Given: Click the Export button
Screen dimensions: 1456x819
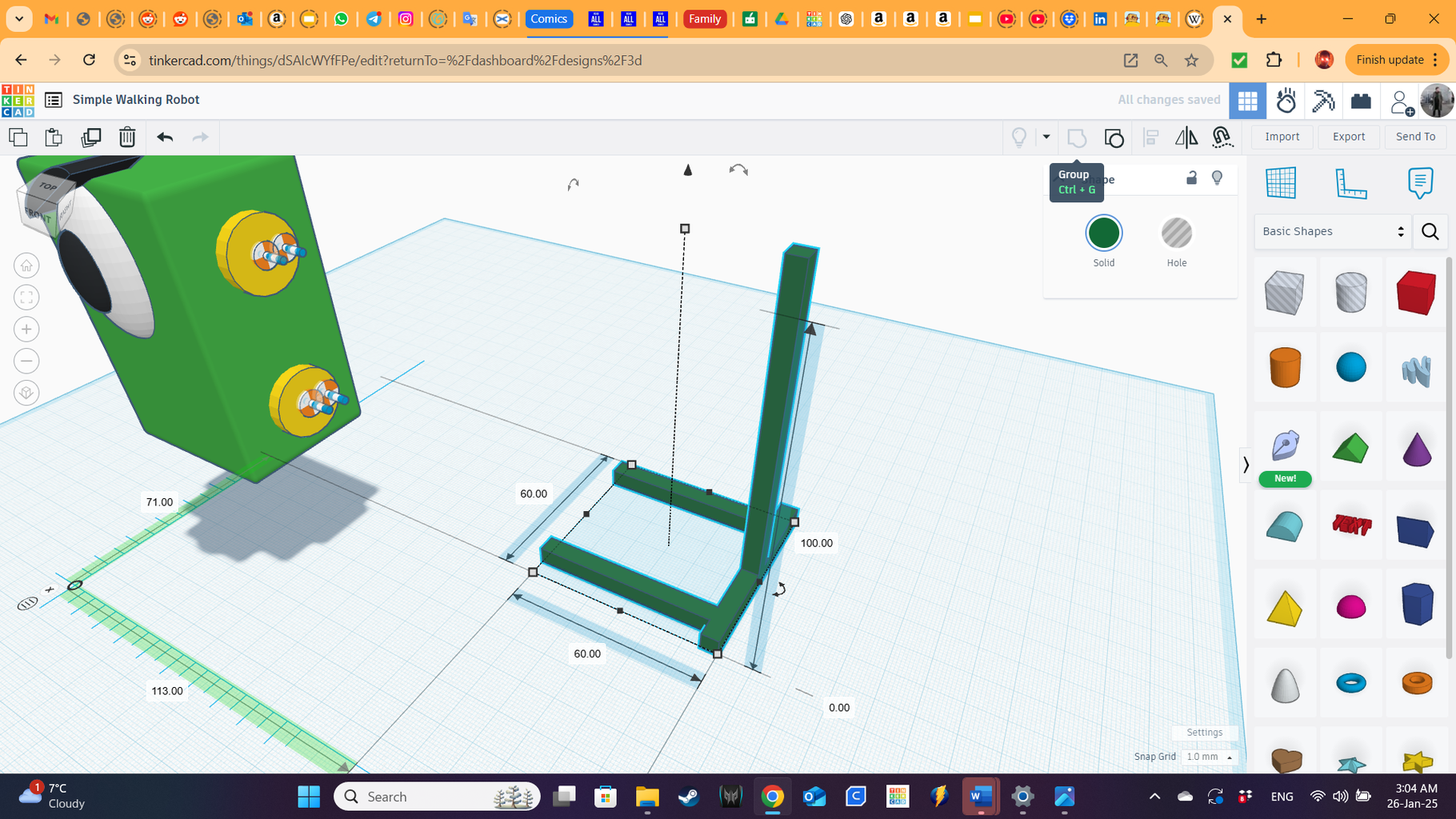Looking at the screenshot, I should click(1349, 136).
